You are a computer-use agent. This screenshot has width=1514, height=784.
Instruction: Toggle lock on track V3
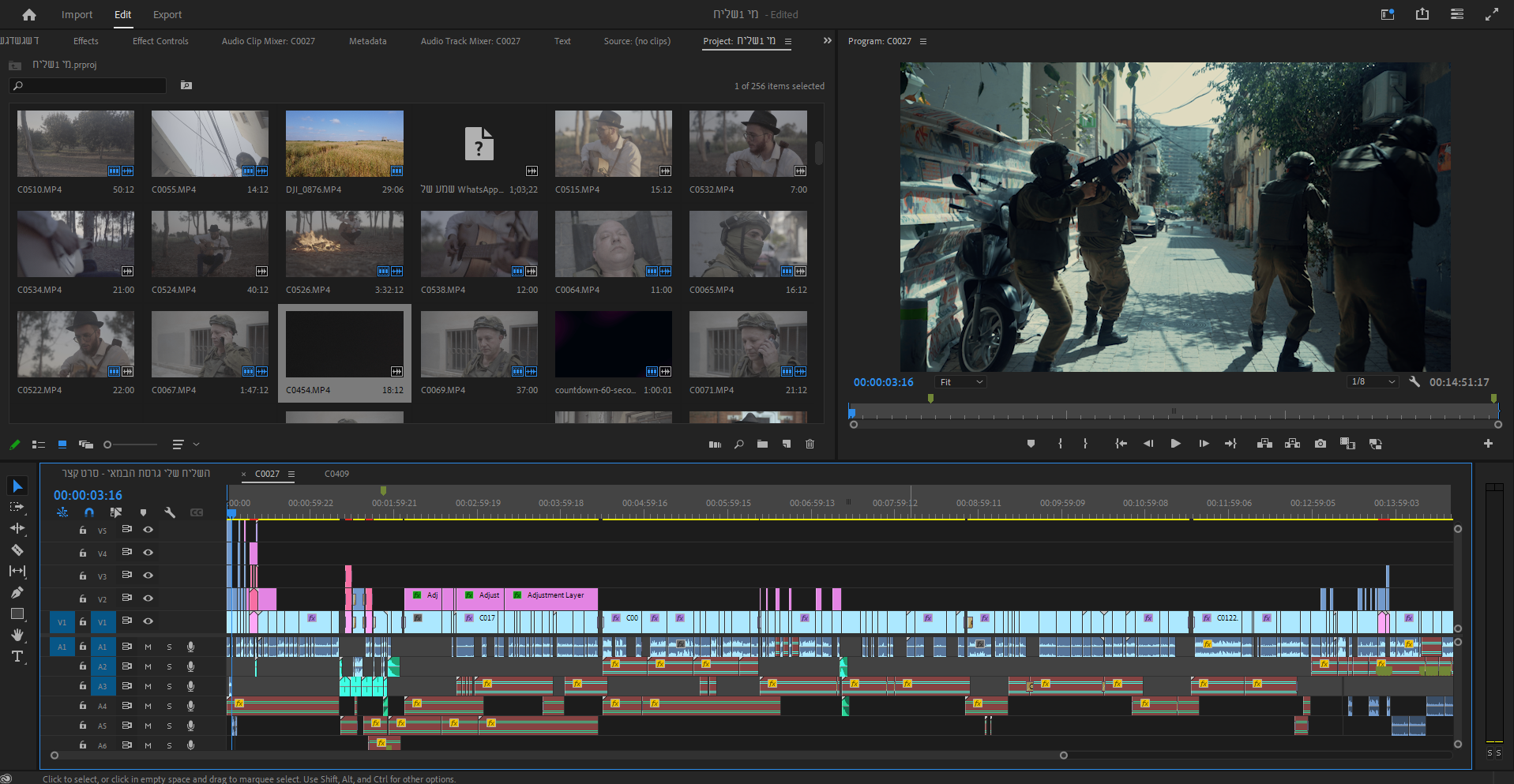[x=83, y=576]
